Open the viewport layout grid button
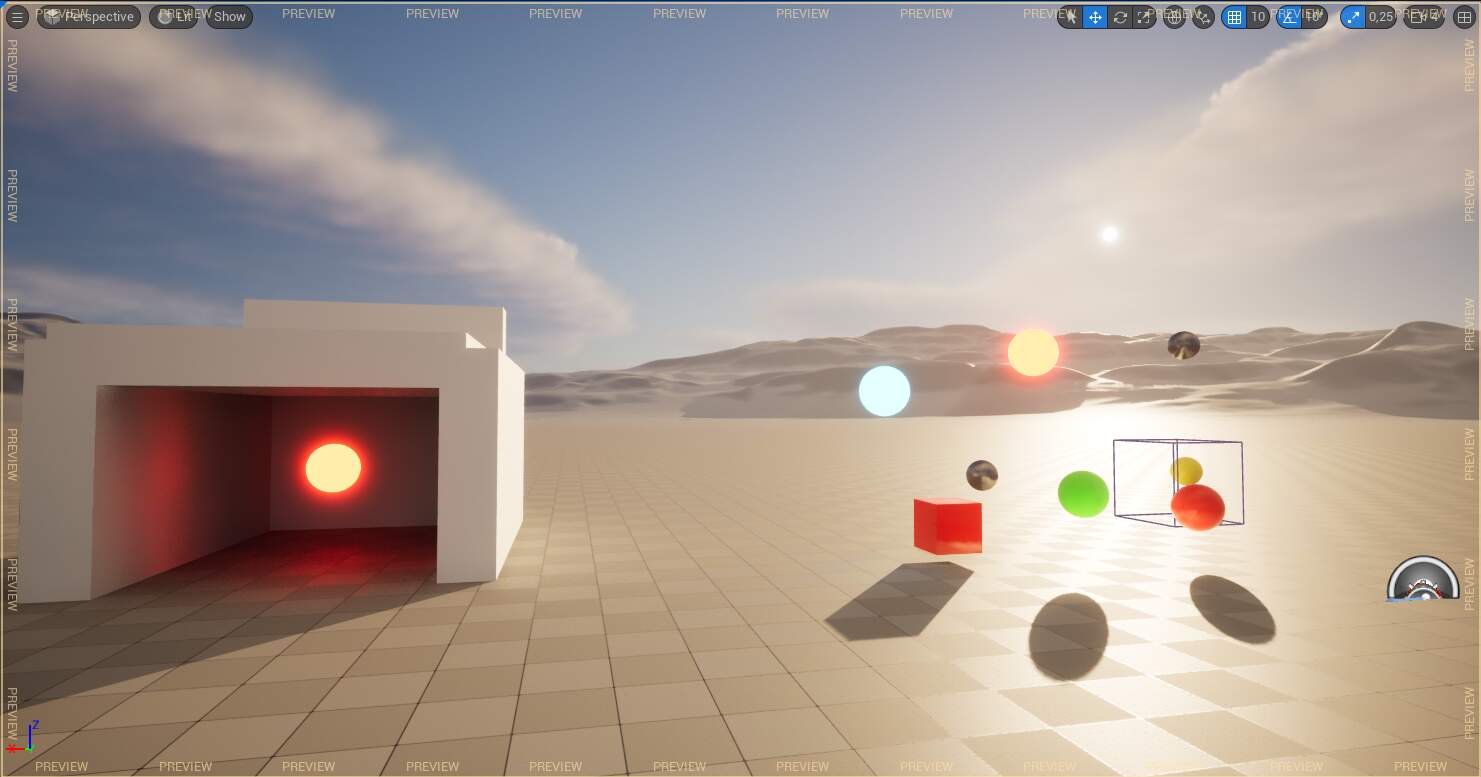 (x=1464, y=17)
